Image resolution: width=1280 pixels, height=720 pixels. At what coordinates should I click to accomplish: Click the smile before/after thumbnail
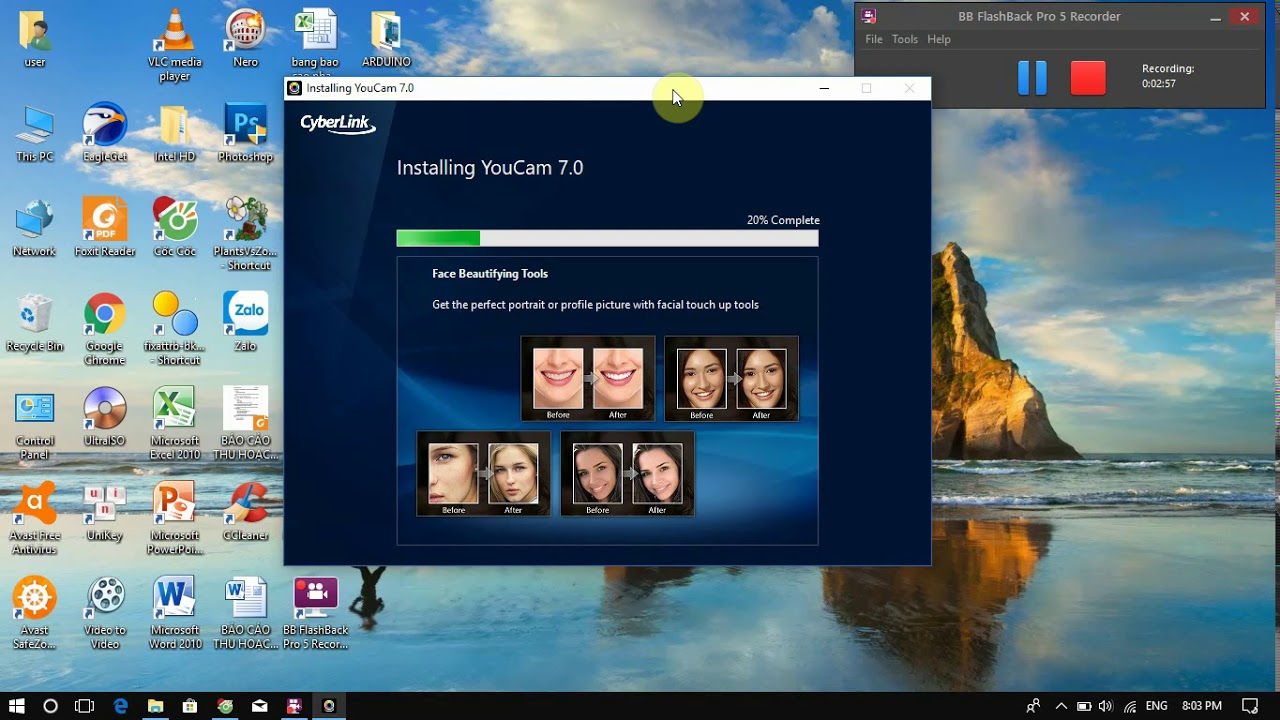point(588,378)
